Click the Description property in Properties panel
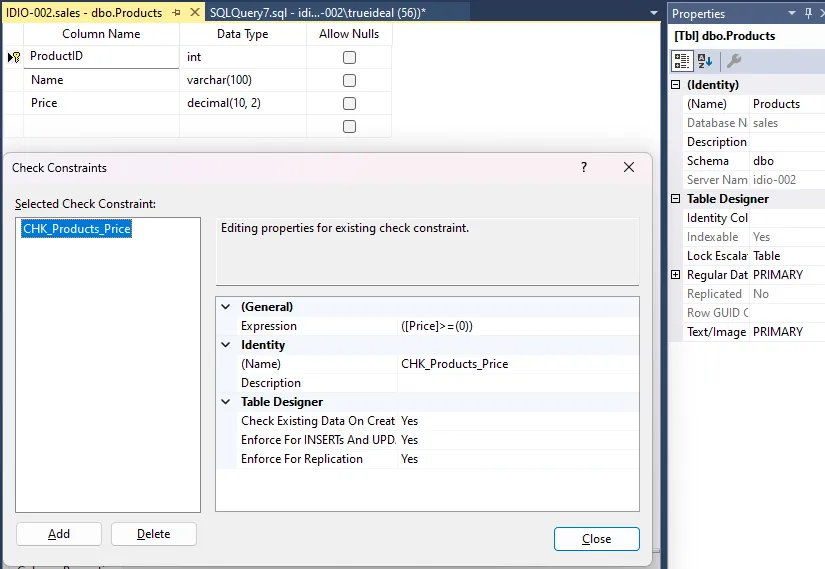The height and width of the screenshot is (569, 825). 753,142
